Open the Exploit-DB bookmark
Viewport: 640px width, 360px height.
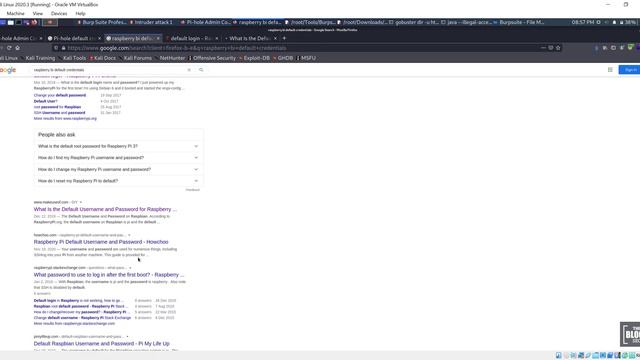click(255, 58)
